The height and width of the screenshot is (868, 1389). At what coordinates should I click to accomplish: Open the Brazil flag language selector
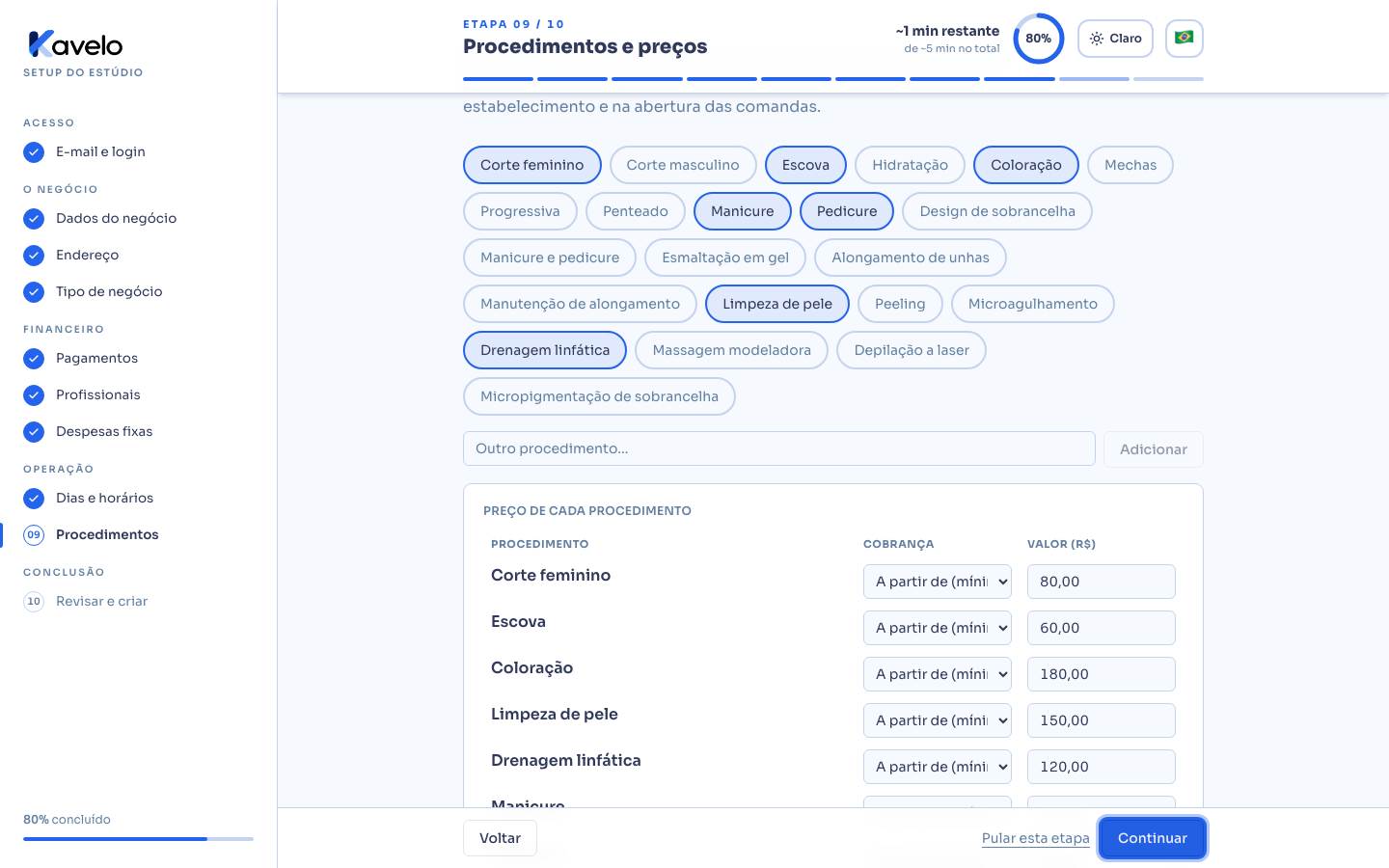[1185, 39]
